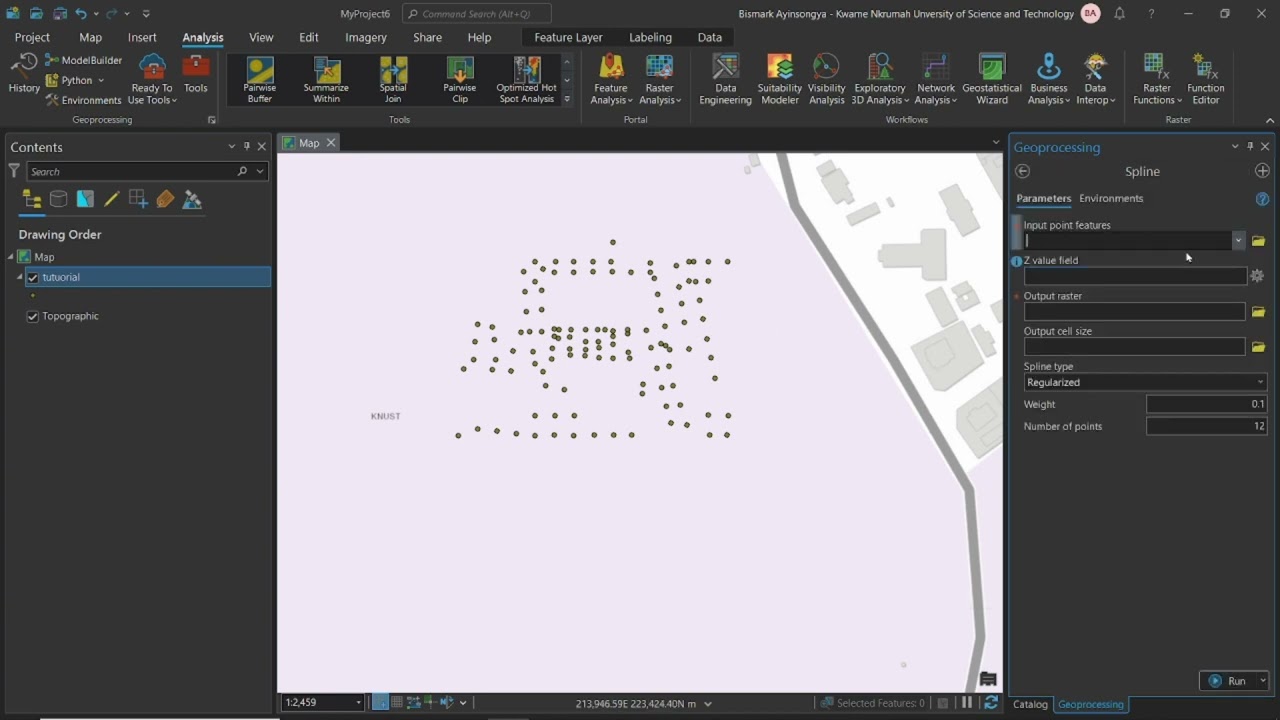Open Python dropdown arrow
Viewport: 1280px width, 720px height.
pyautogui.click(x=101, y=80)
